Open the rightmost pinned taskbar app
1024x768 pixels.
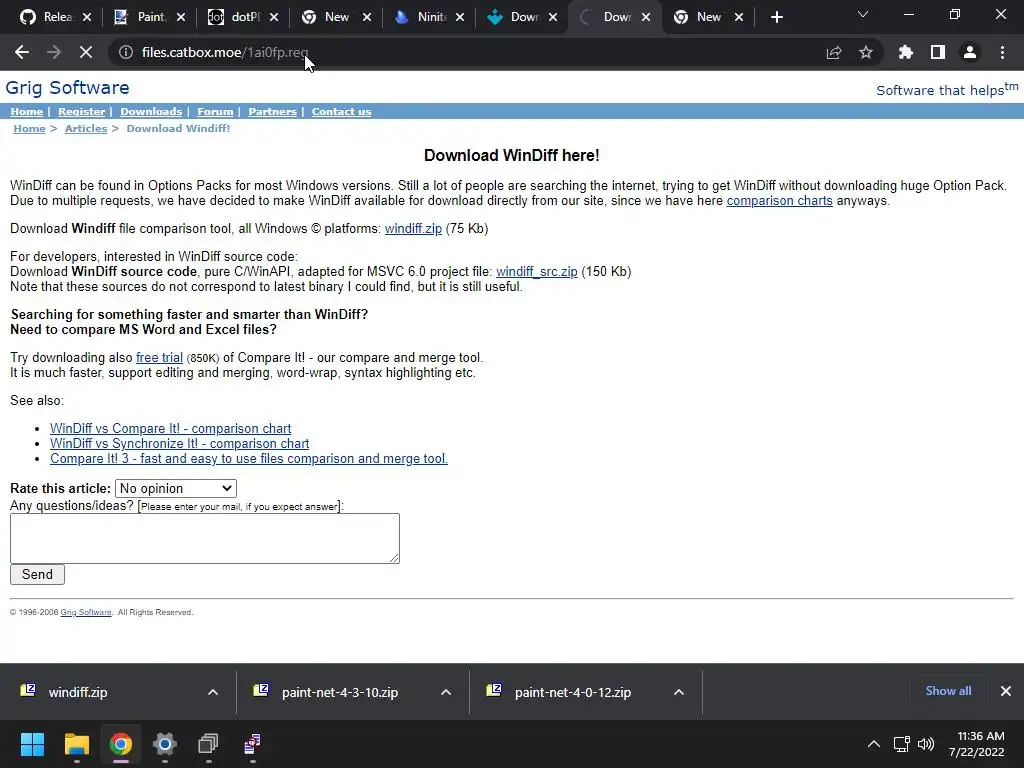point(253,744)
